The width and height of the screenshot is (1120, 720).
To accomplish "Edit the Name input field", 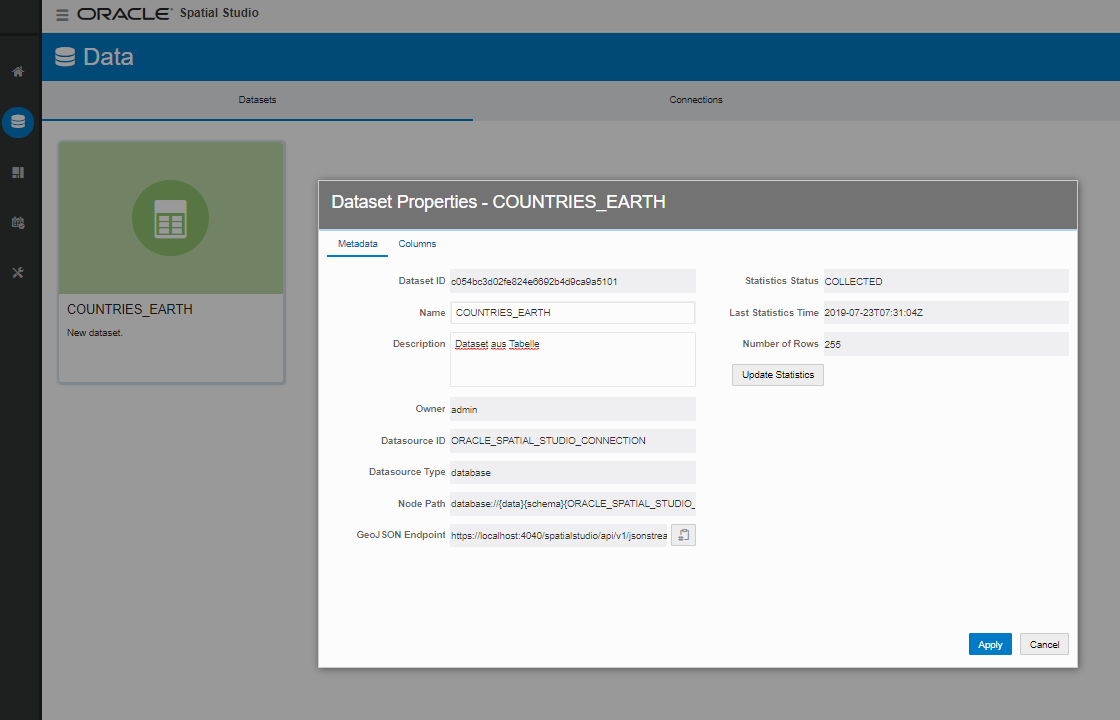I will pos(573,313).
